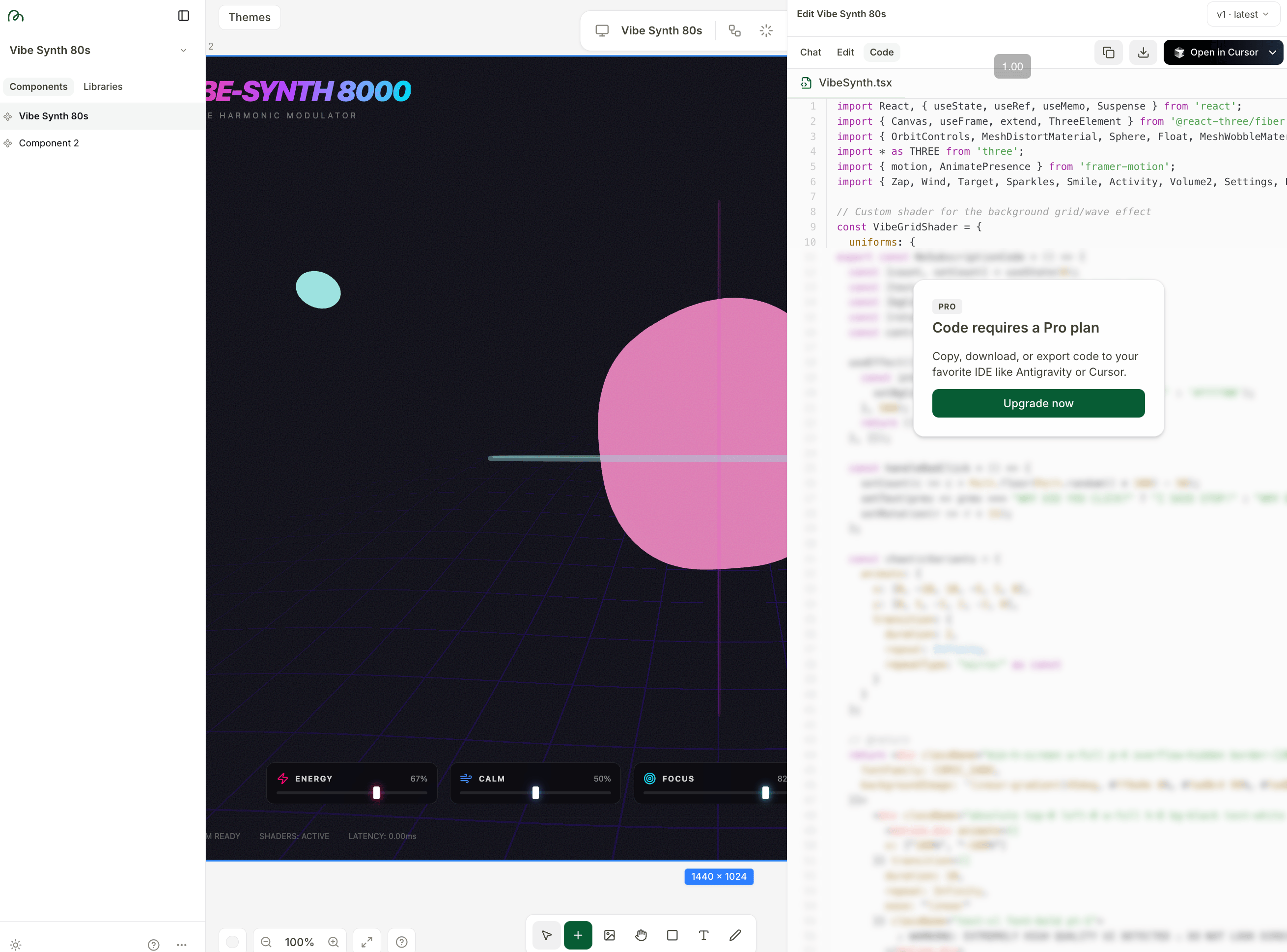
Task: Select the image insert tool
Action: [610, 935]
